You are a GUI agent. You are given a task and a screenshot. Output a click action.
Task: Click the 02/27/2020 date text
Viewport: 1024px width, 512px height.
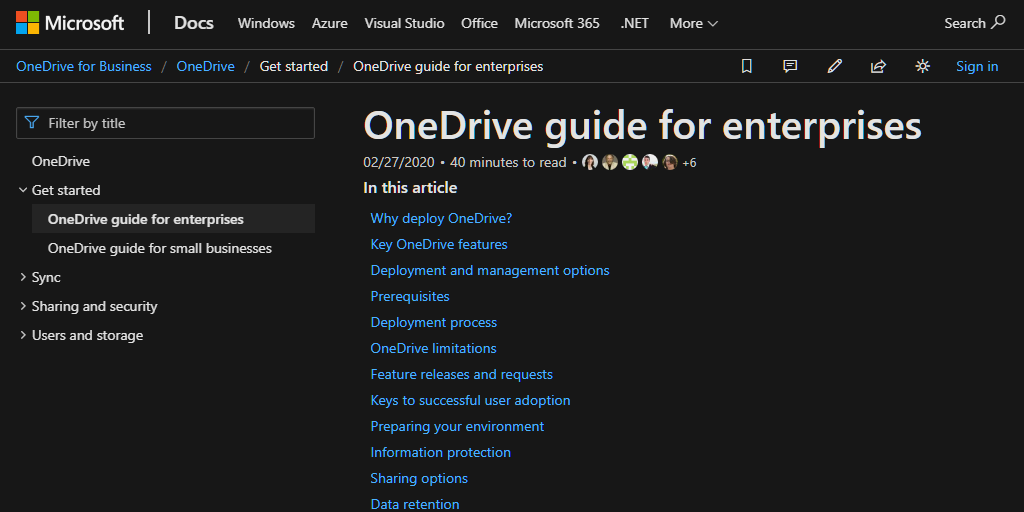[x=399, y=163]
